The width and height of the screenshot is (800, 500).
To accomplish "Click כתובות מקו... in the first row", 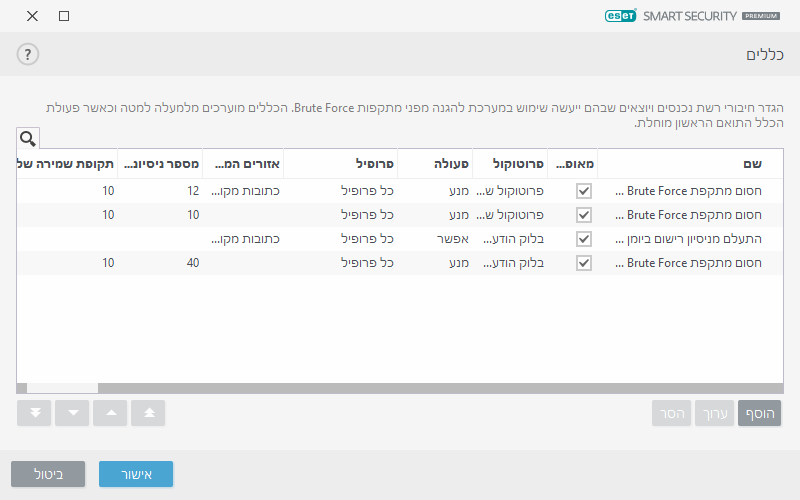I will point(245,191).
